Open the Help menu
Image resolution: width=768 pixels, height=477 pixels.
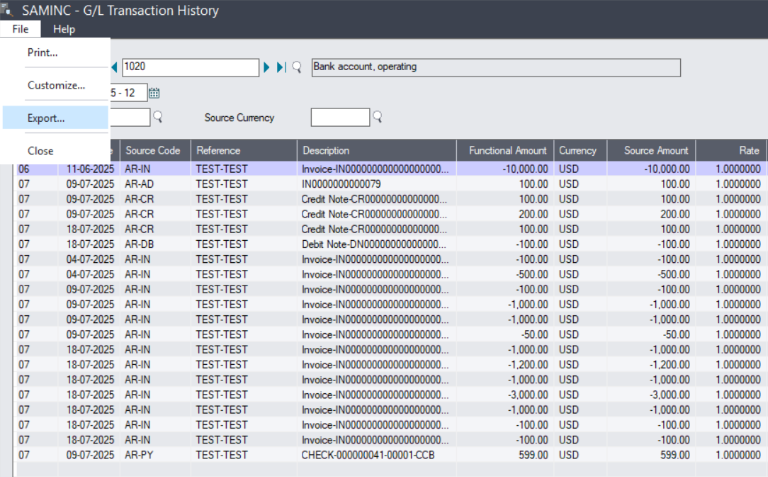pos(64,29)
